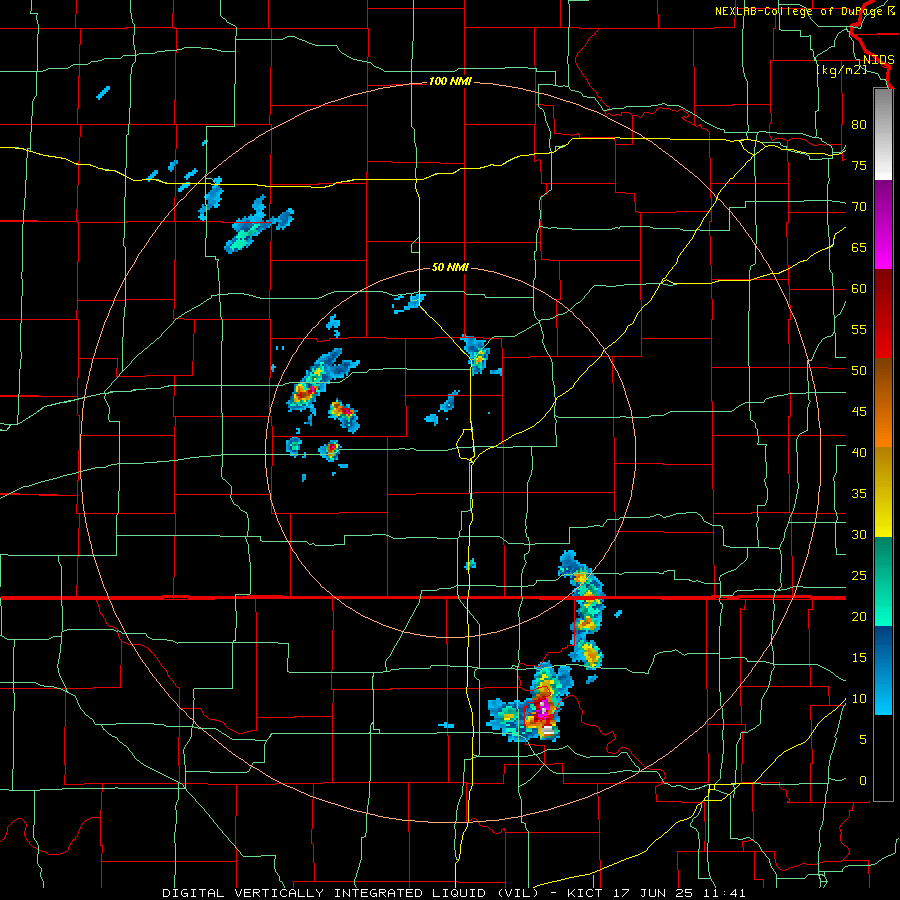
Task: Click scale value "80"
Action: click(859, 125)
